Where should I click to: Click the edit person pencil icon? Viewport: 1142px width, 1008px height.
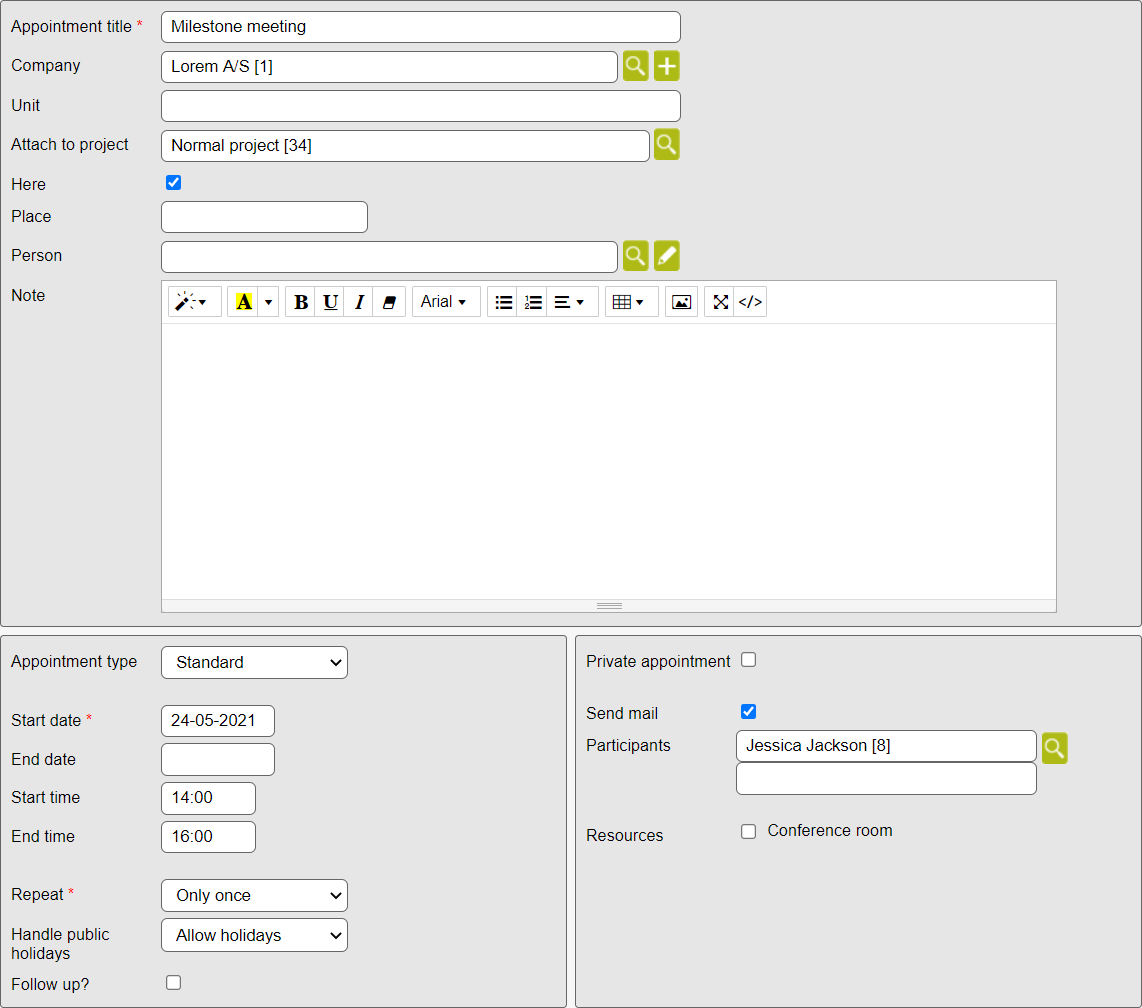click(666, 256)
